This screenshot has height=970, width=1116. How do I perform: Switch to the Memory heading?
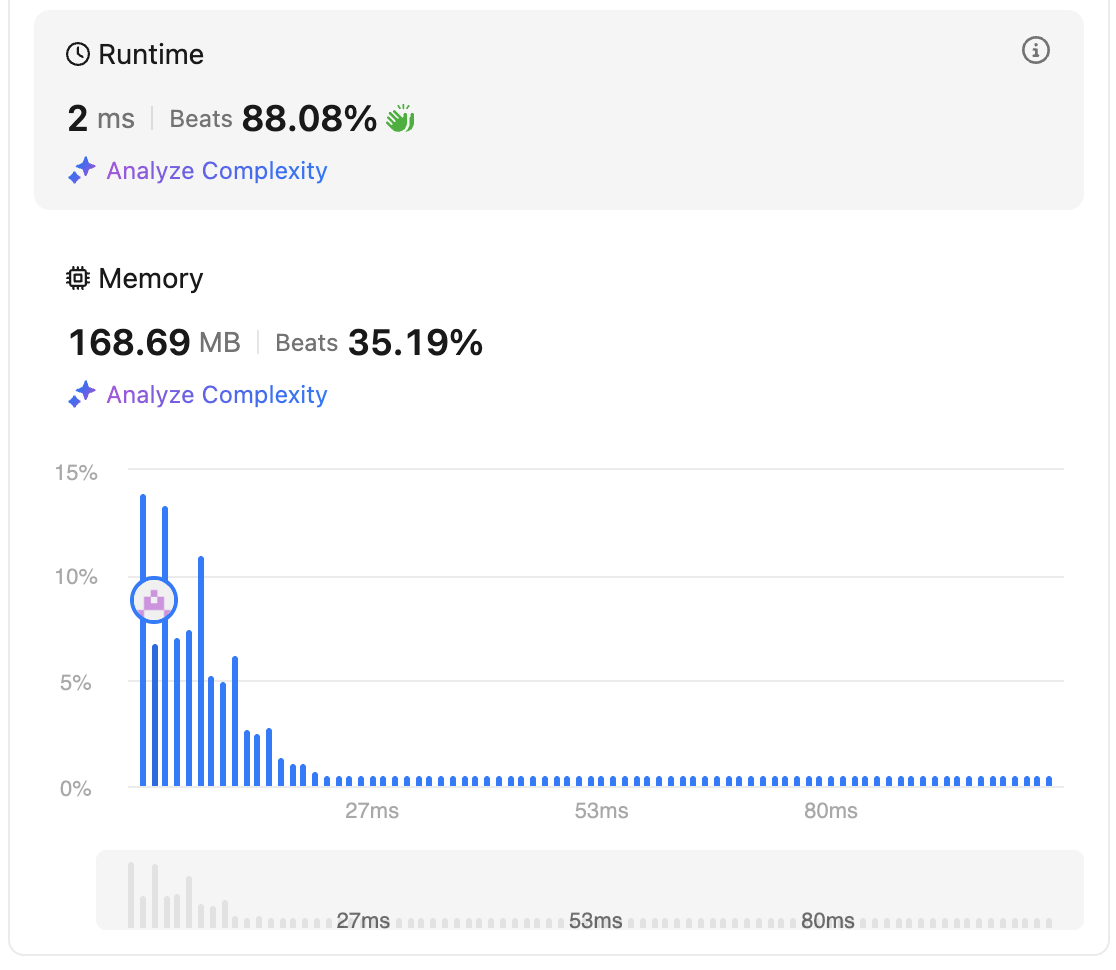coord(150,279)
